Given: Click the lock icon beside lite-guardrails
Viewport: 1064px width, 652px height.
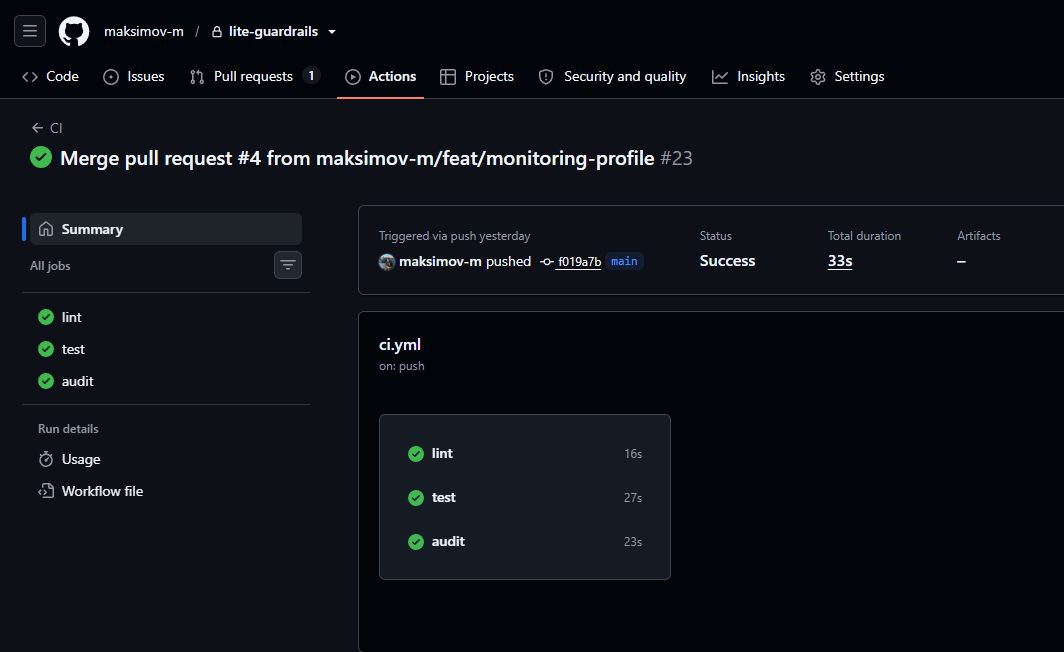Looking at the screenshot, I should 216,32.
